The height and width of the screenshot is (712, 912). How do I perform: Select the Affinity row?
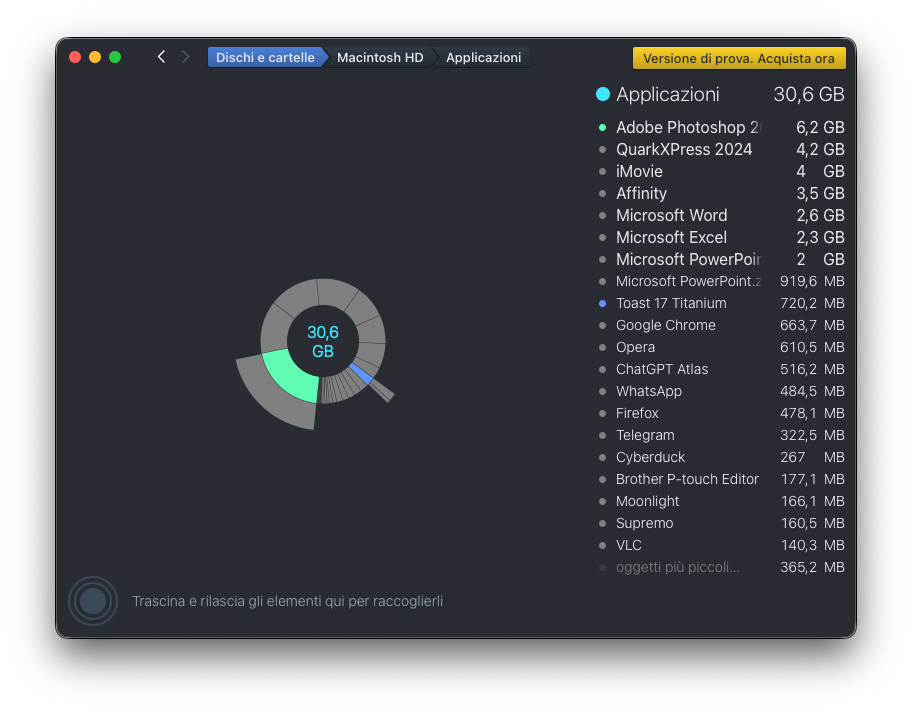721,194
